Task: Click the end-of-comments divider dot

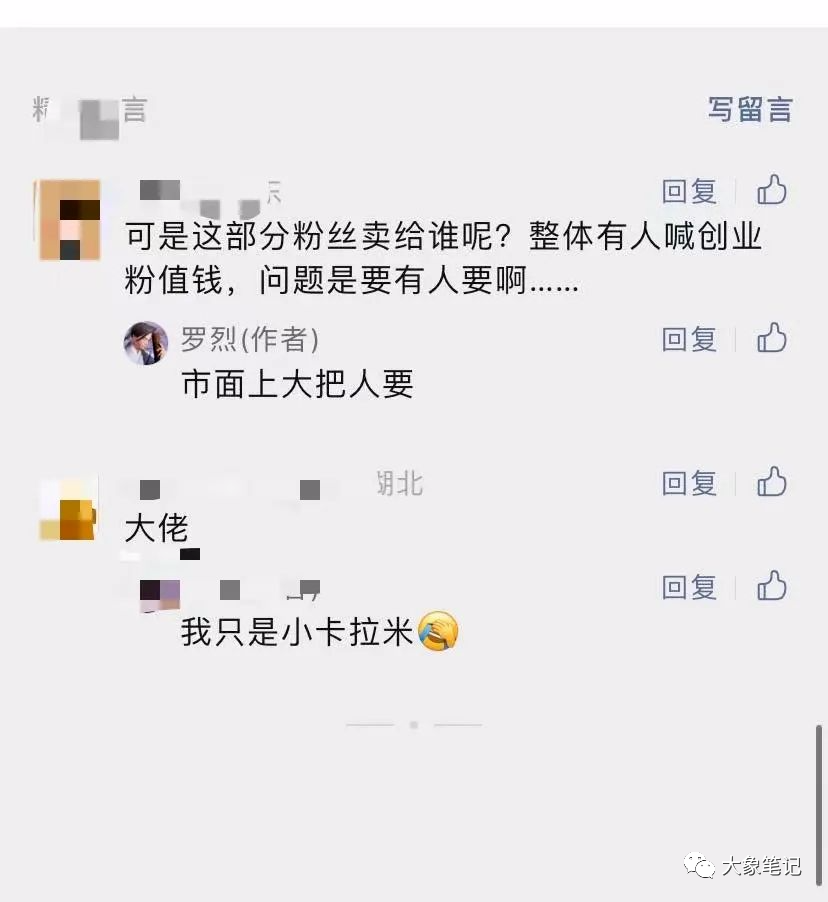Action: click(x=414, y=725)
